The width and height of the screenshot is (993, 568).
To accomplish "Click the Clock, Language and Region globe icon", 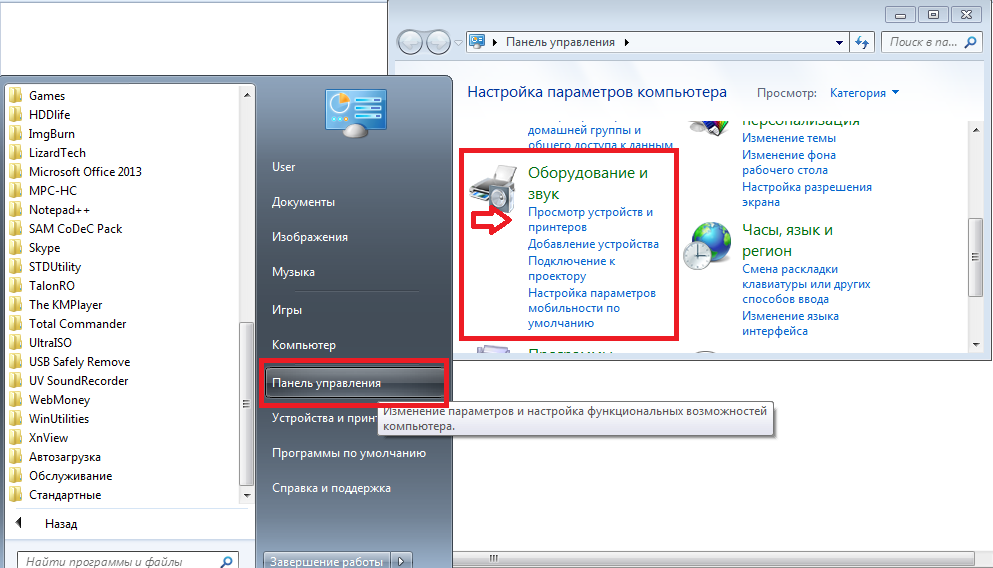I will [x=707, y=246].
